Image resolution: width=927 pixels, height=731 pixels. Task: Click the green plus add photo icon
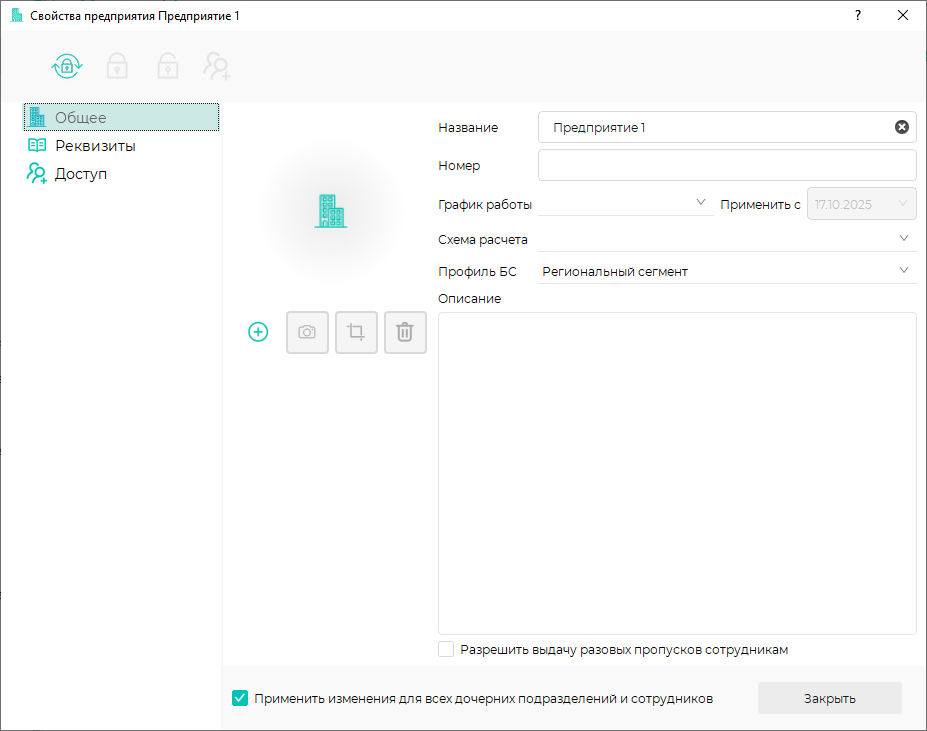point(258,332)
